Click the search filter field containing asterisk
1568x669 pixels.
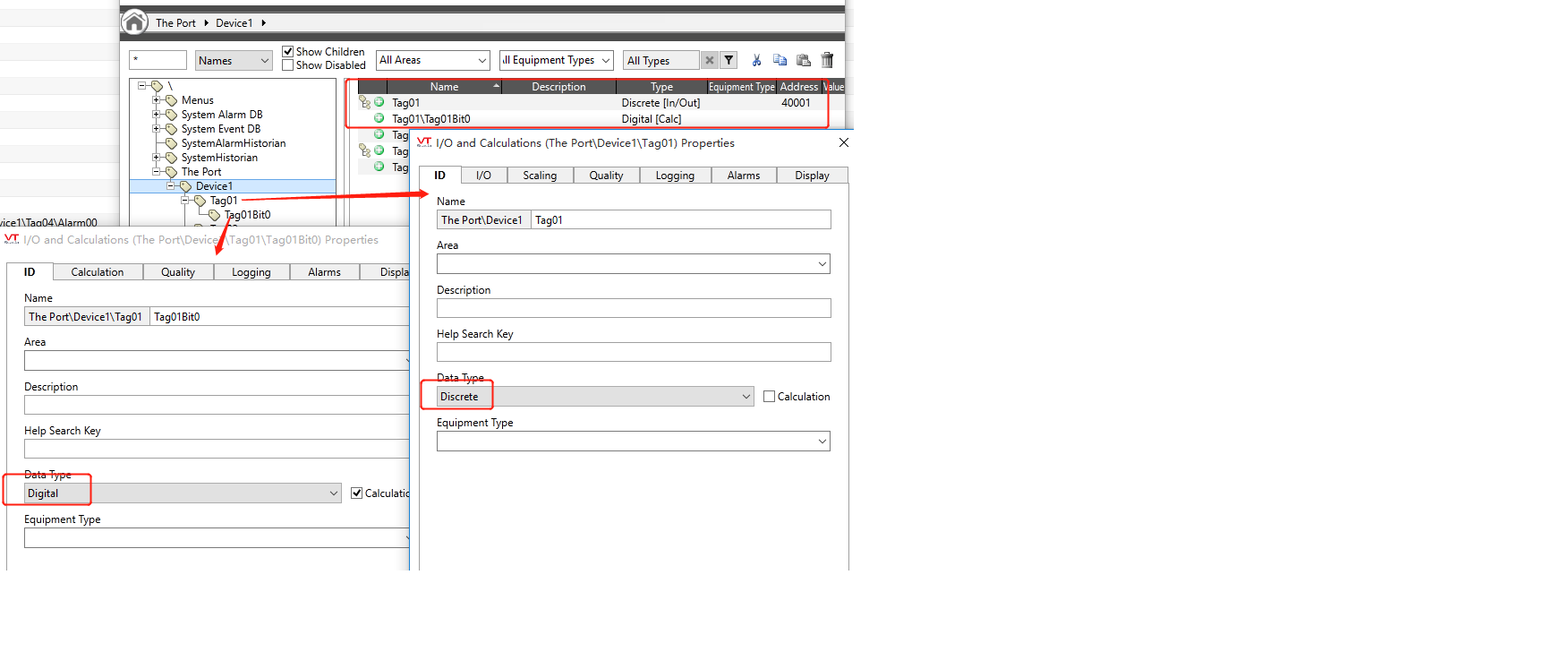158,60
